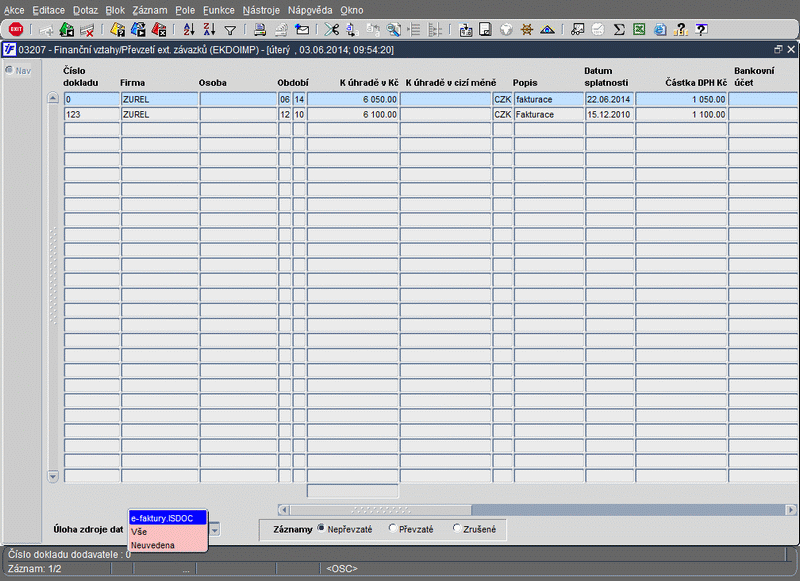The height and width of the screenshot is (581, 800).
Task: Click the amount cell 6 100.00
Action: (353, 114)
